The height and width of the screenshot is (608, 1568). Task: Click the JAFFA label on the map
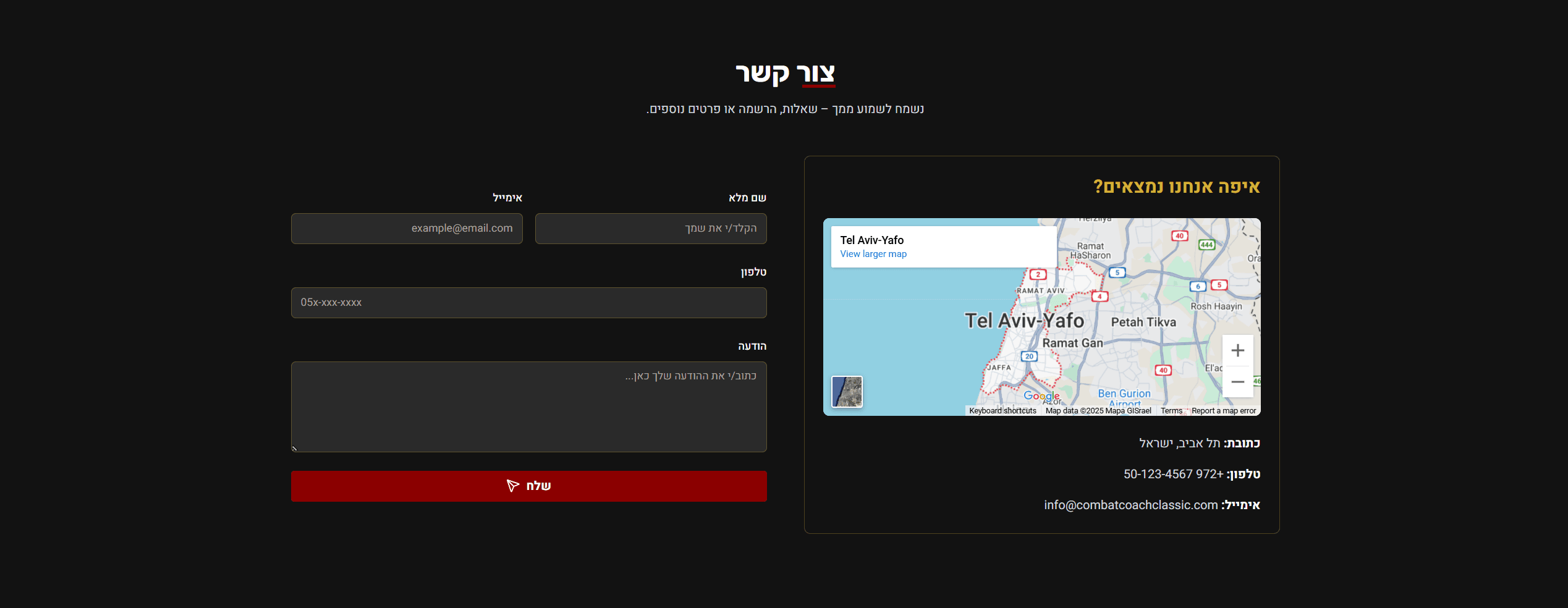(x=998, y=367)
